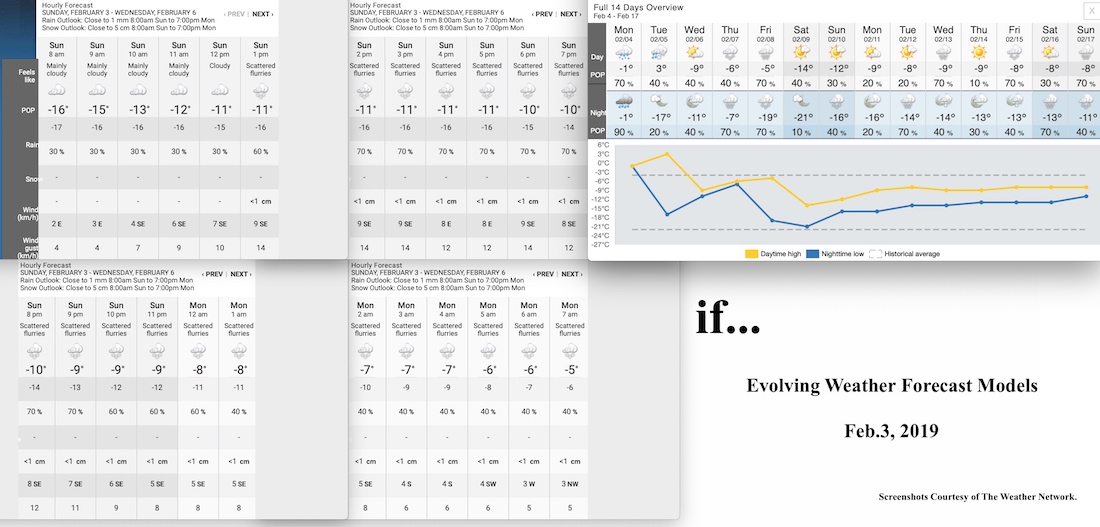Screen dimensions: 1100x527
Task: Click NEXT in the Sun 8 pm–Mon 1 am panel
Action: [241, 274]
